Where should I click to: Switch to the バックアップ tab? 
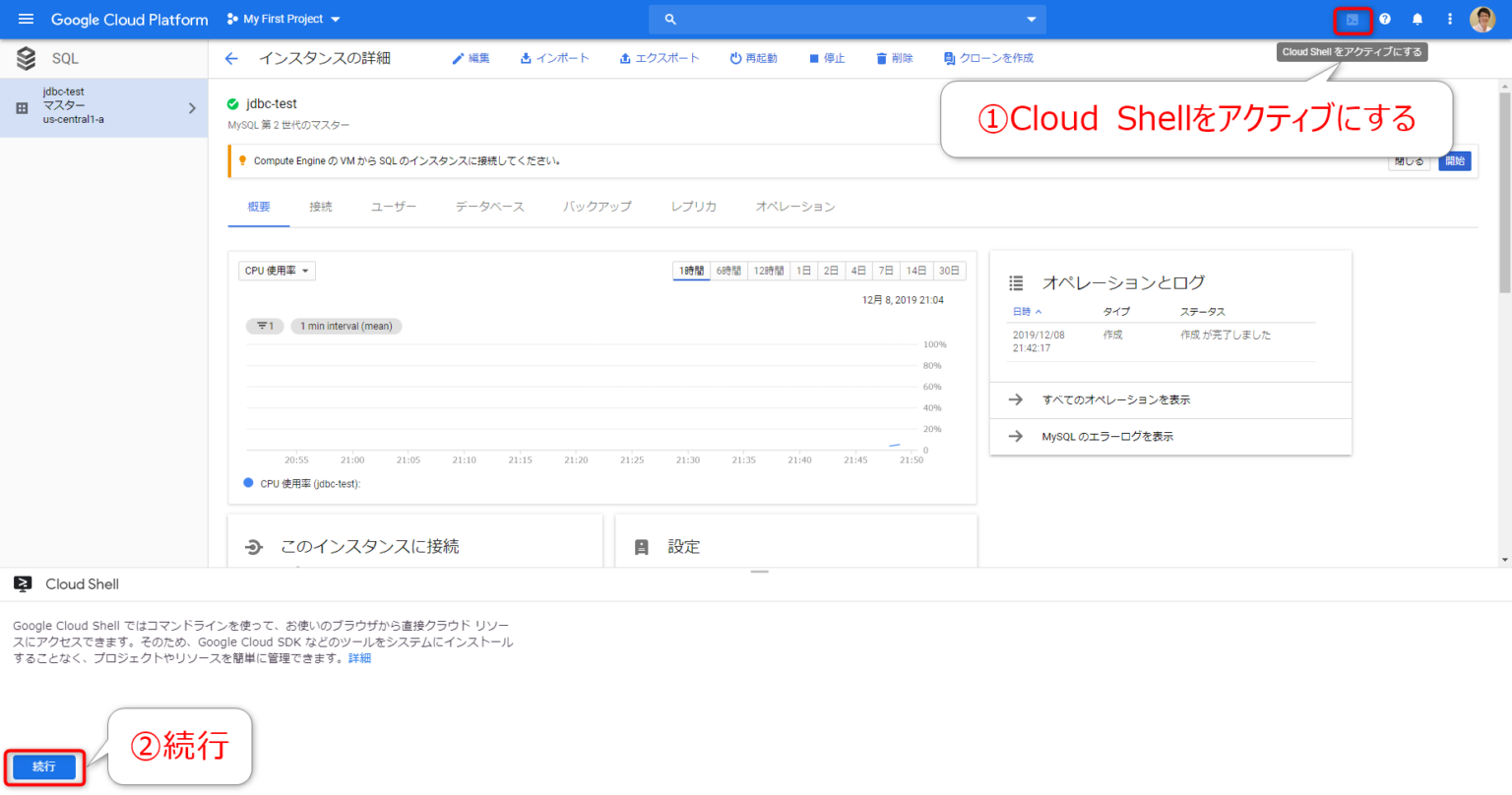point(598,207)
